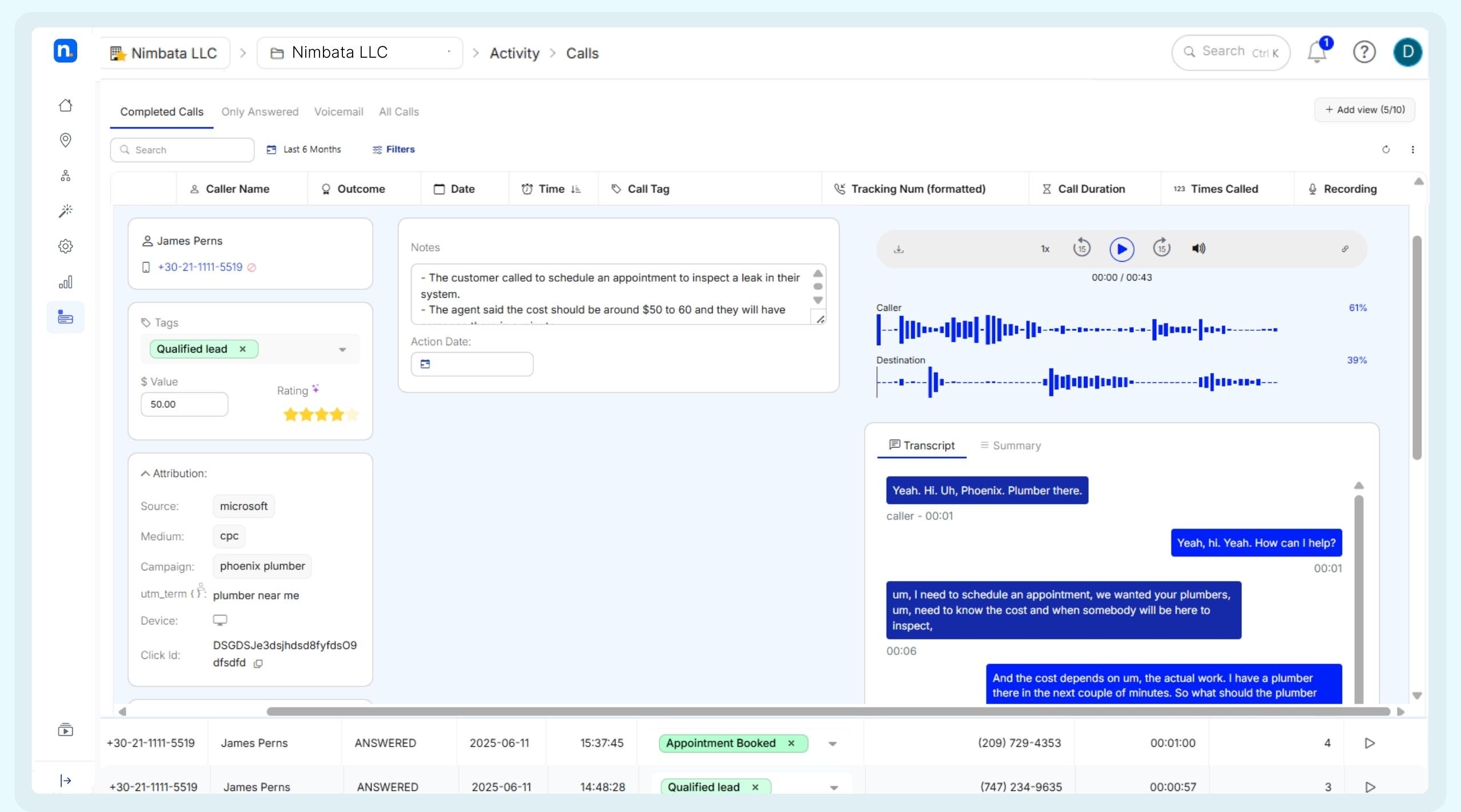This screenshot has width=1461, height=812.
Task: Copy the recording link icon
Action: (1345, 249)
